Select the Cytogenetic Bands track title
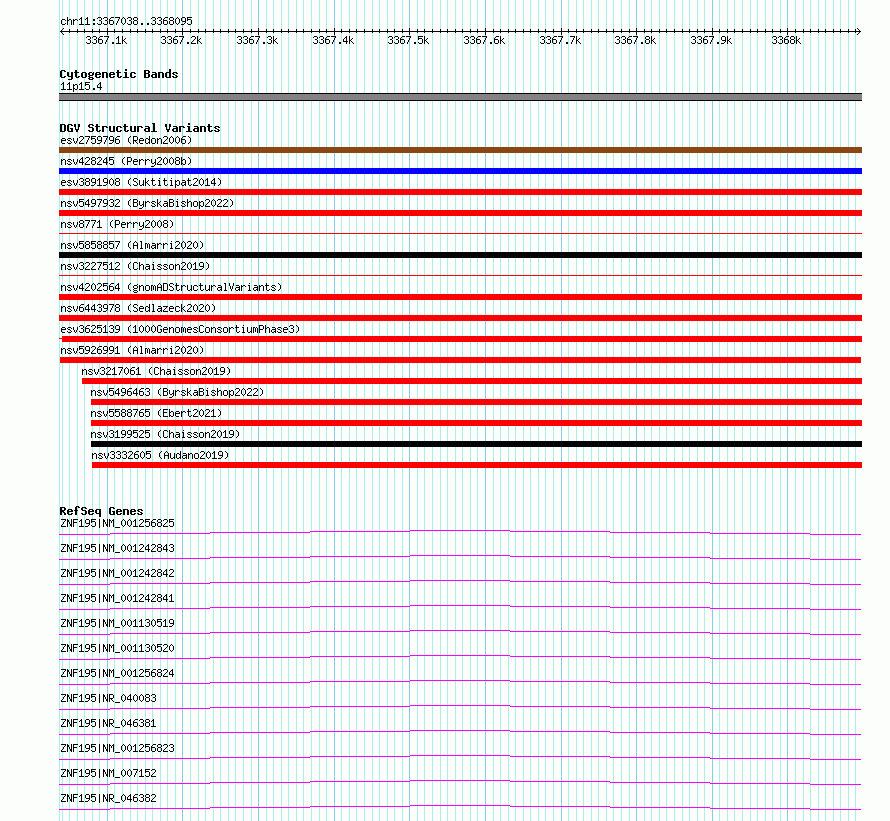Screen dimensions: 890x821 click(x=119, y=74)
